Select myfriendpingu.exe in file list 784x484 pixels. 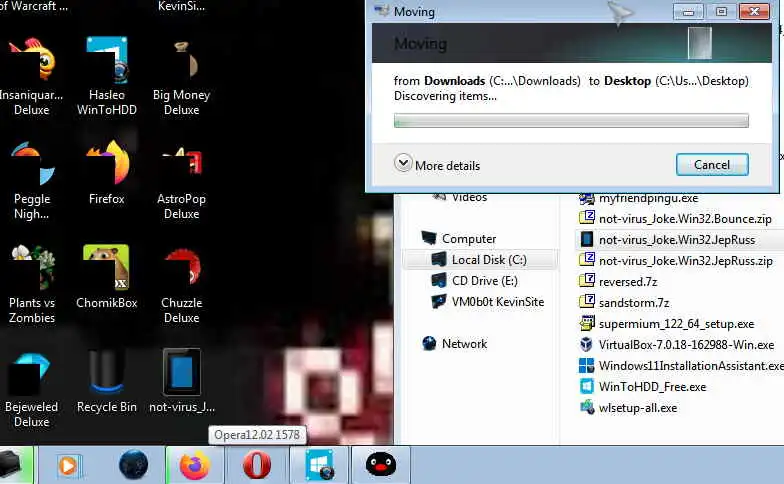click(638, 198)
